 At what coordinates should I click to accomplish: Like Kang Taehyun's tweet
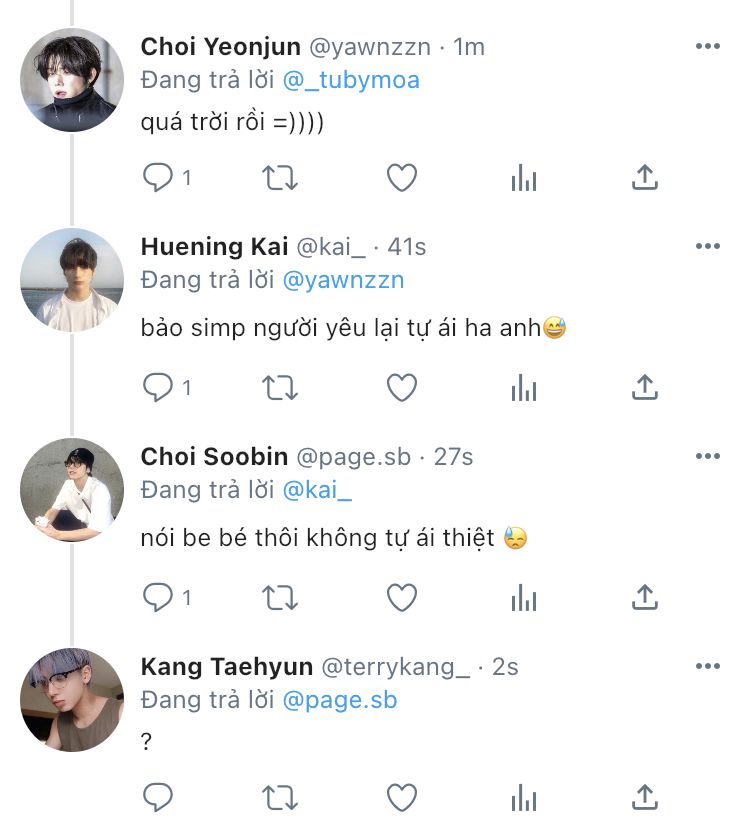click(401, 797)
